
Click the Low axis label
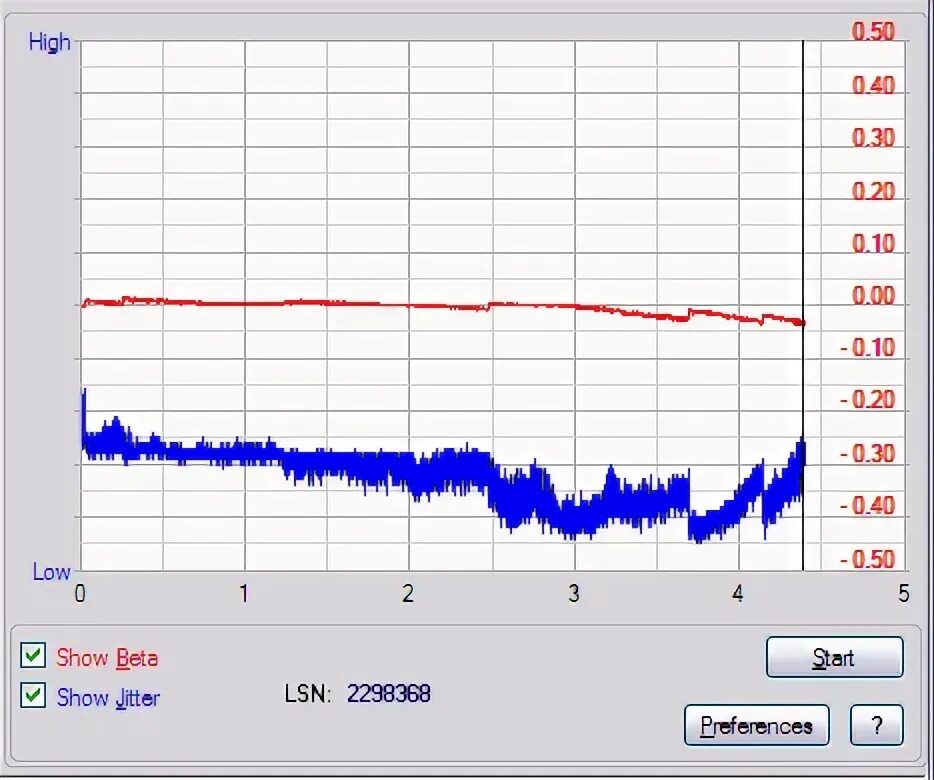[51, 572]
